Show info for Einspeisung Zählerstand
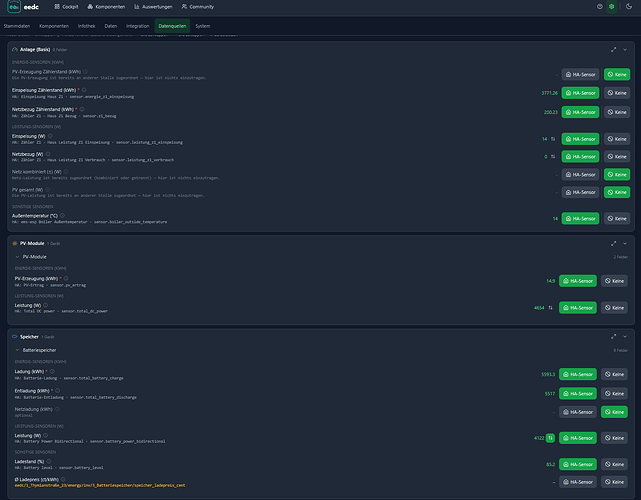Screen dimensions: 641x500 pyautogui.click(x=84, y=90)
